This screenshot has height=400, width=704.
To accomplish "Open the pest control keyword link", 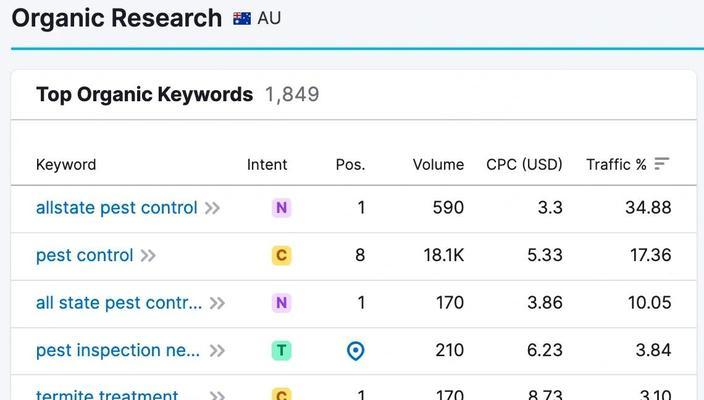I will pos(84,255).
